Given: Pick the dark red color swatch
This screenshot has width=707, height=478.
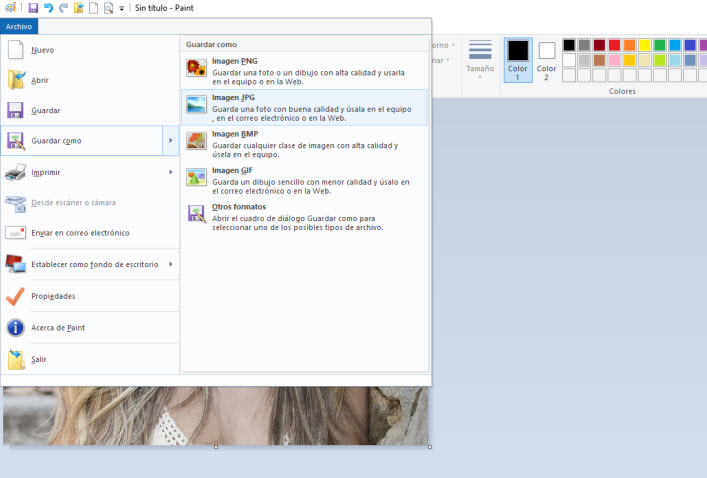Looking at the screenshot, I should [x=599, y=45].
